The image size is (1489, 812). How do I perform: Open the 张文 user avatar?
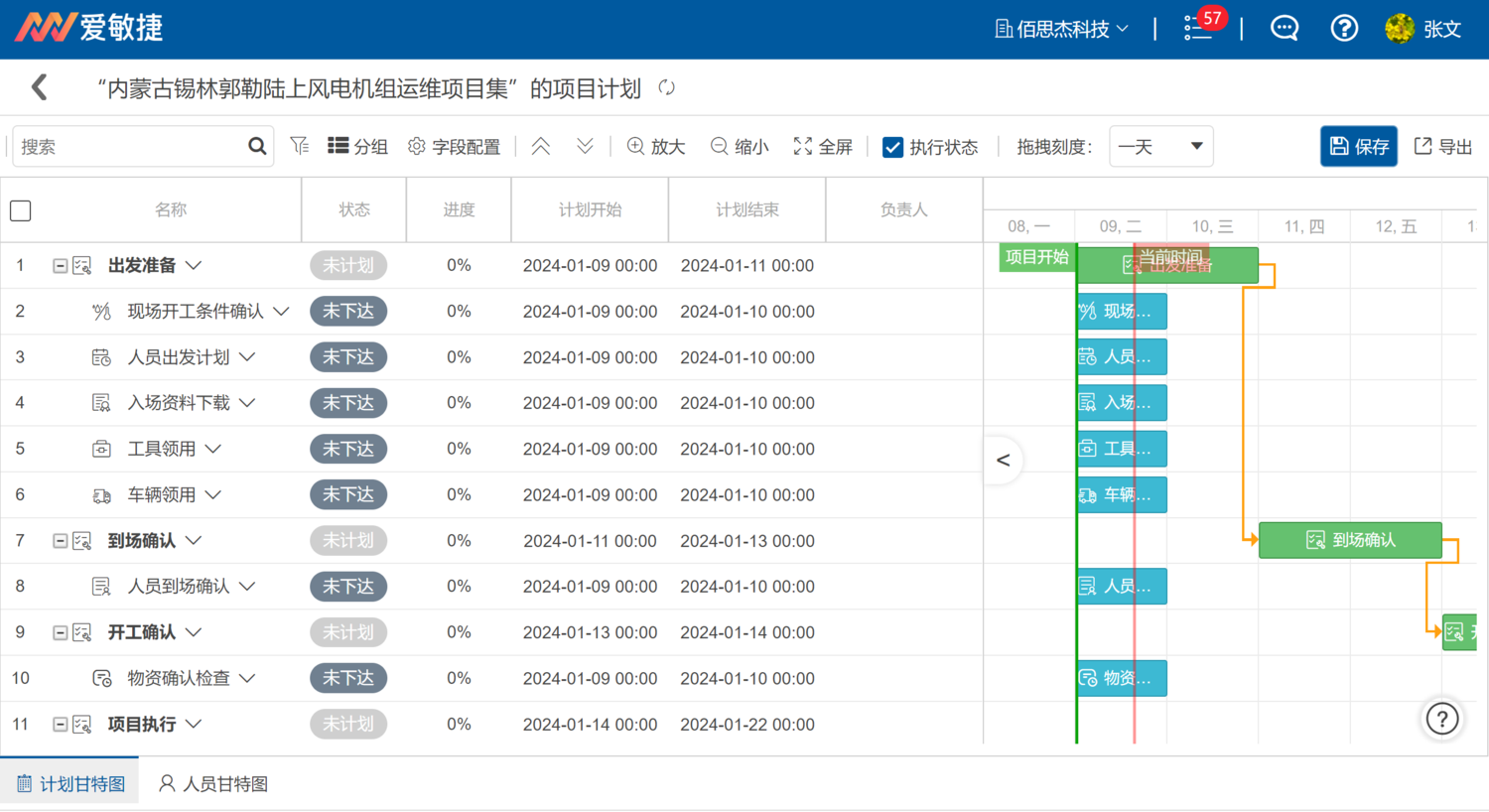tap(1400, 28)
